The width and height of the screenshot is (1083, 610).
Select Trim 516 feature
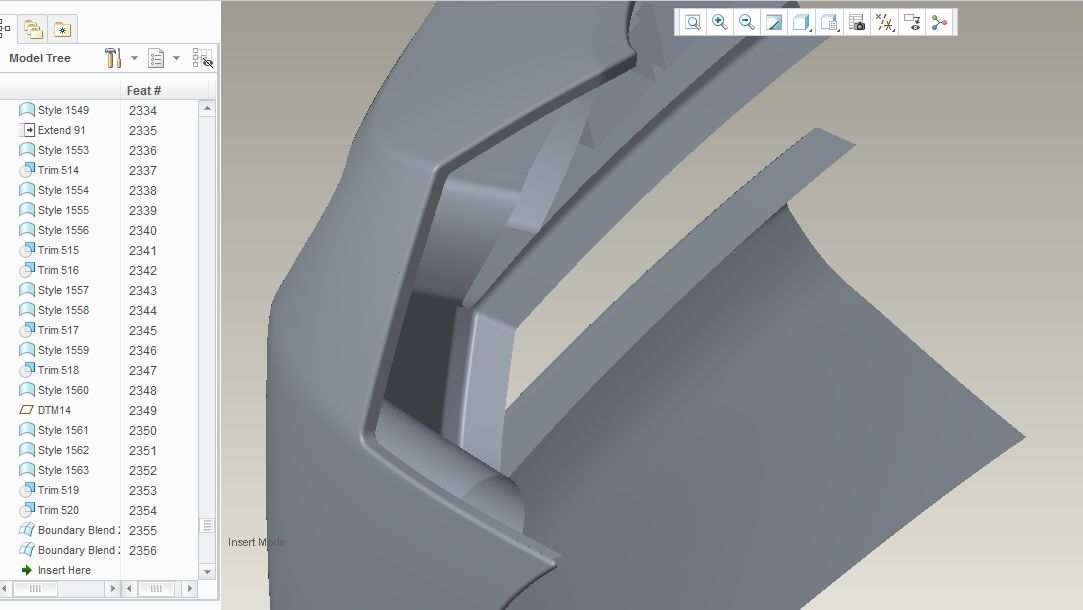pyautogui.click(x=58, y=270)
